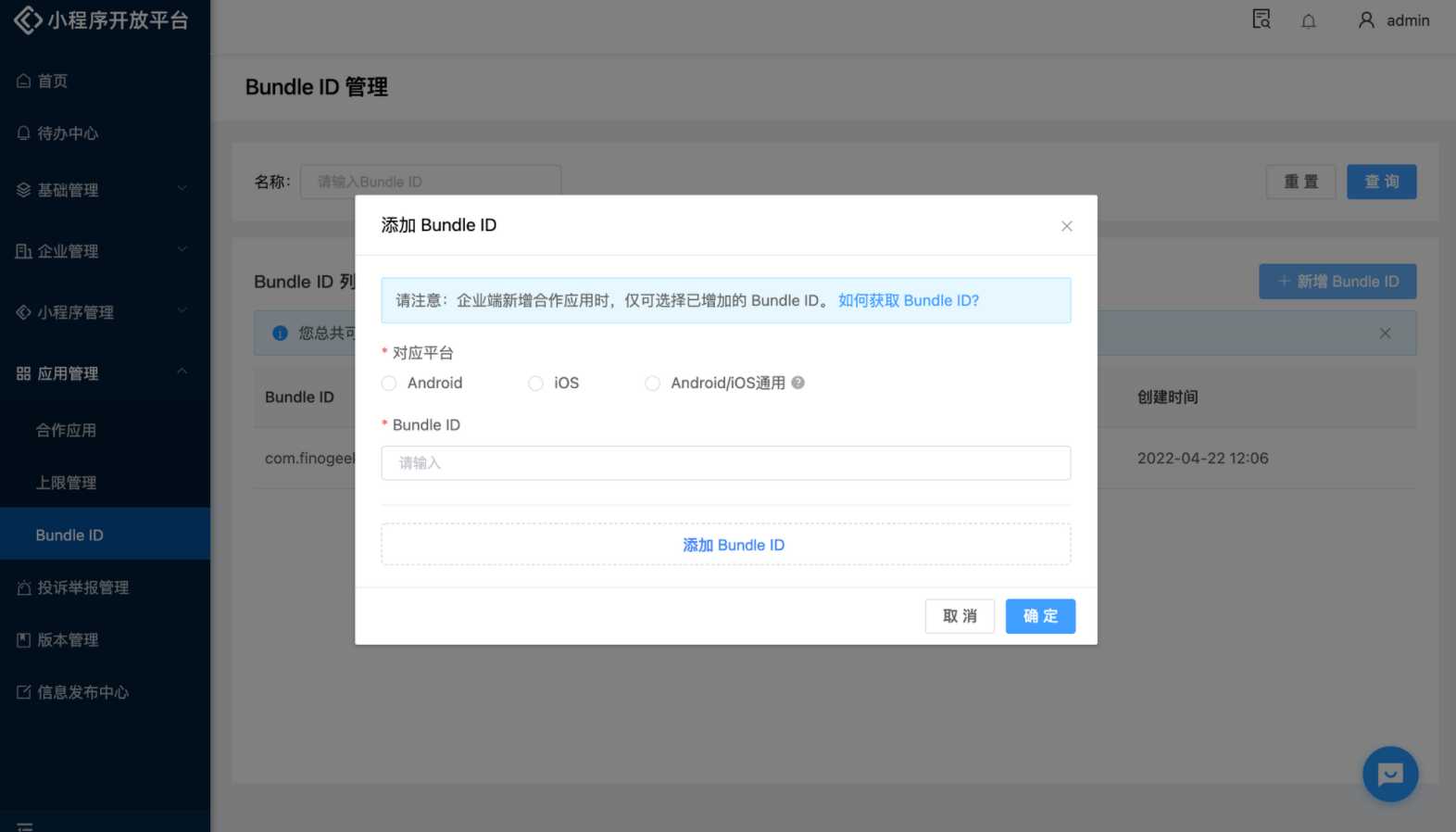1456x832 pixels.
Task: Click the admin user avatar icon
Action: click(x=1366, y=19)
